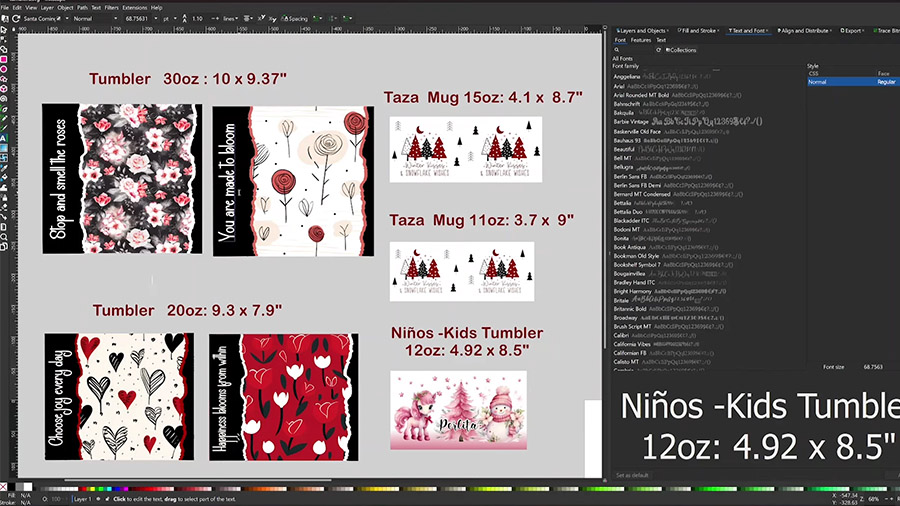Switch to Layers and Objects tab
The image size is (900, 506).
[642, 30]
